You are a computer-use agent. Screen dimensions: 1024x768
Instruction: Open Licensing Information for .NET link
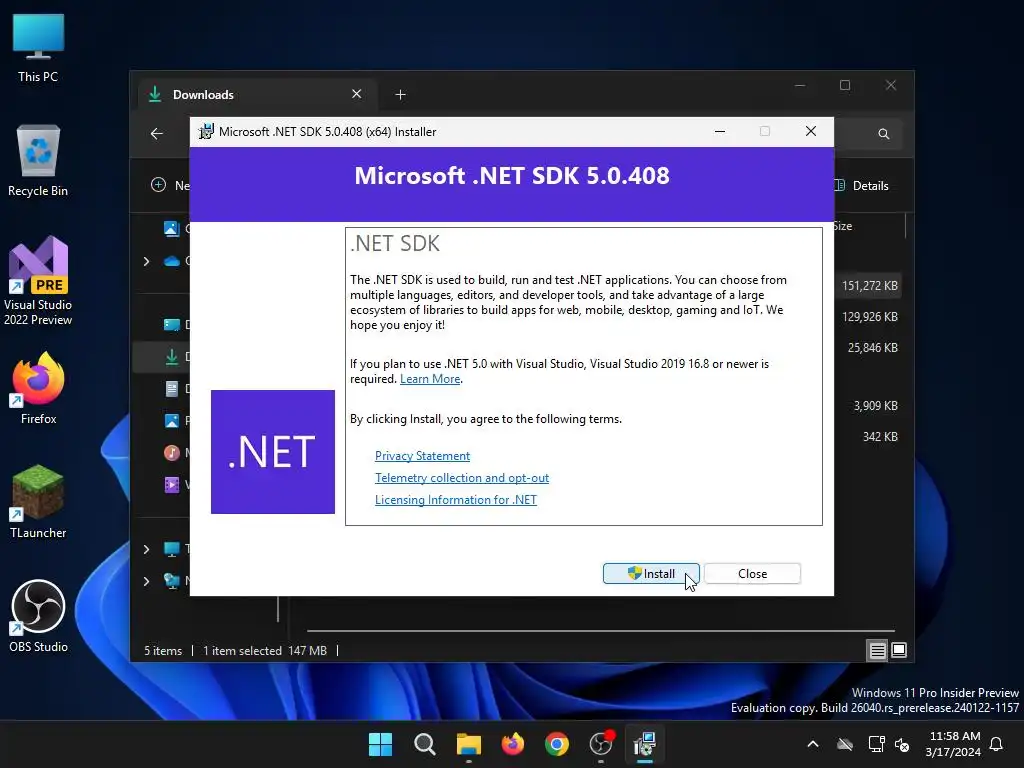(x=456, y=500)
